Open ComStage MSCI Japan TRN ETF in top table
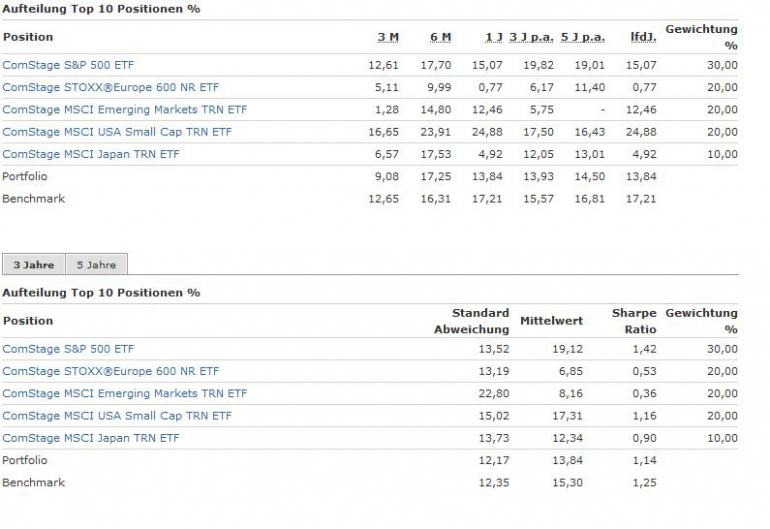Image resolution: width=770 pixels, height=529 pixels. 91,154
